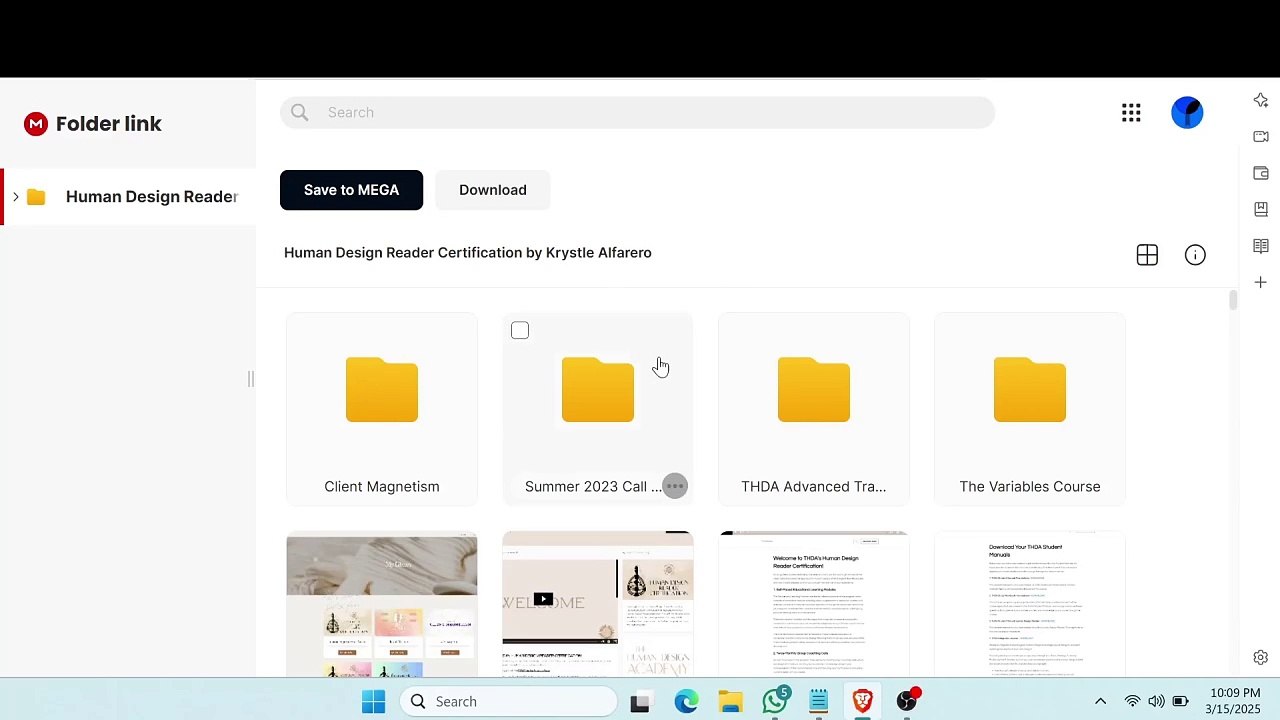Click the taskbar Search box
The image size is (1280, 720).
pos(508,702)
